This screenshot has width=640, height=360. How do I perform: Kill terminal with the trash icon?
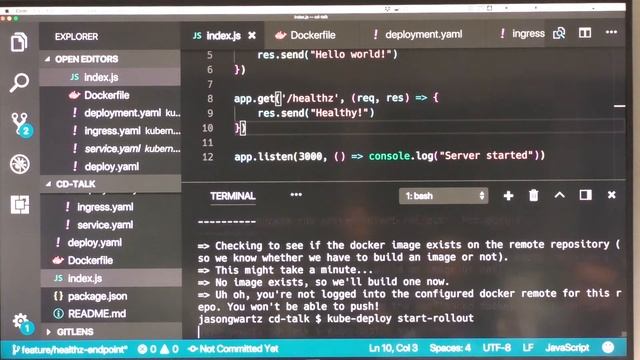pos(533,196)
